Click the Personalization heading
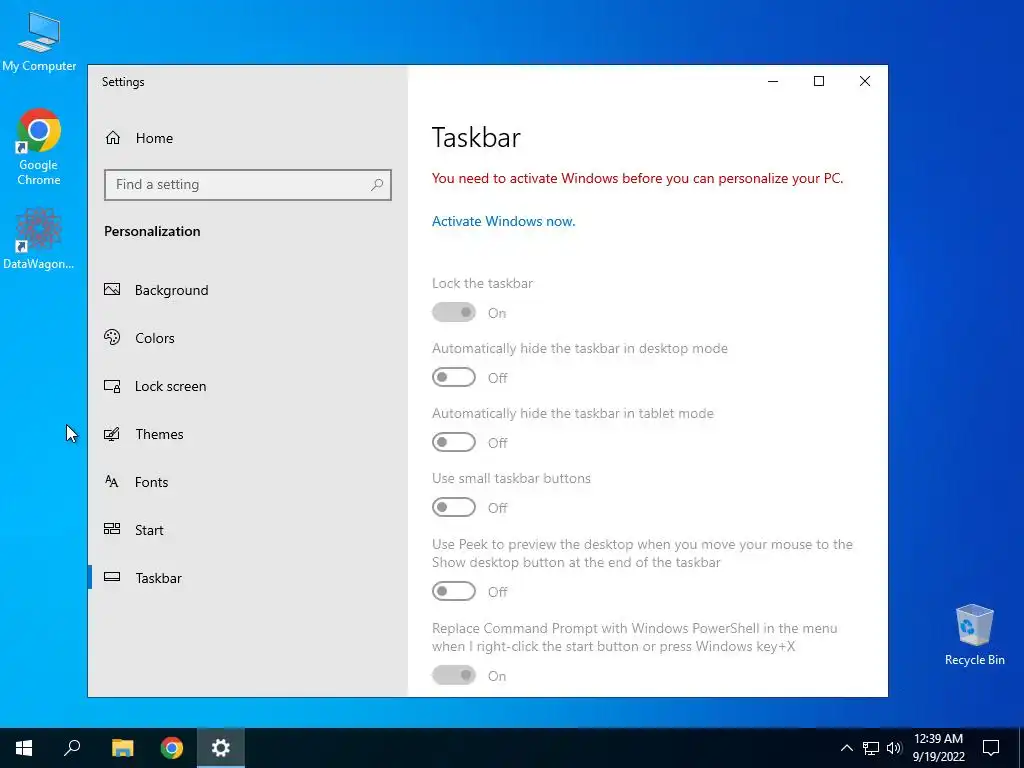 click(152, 231)
